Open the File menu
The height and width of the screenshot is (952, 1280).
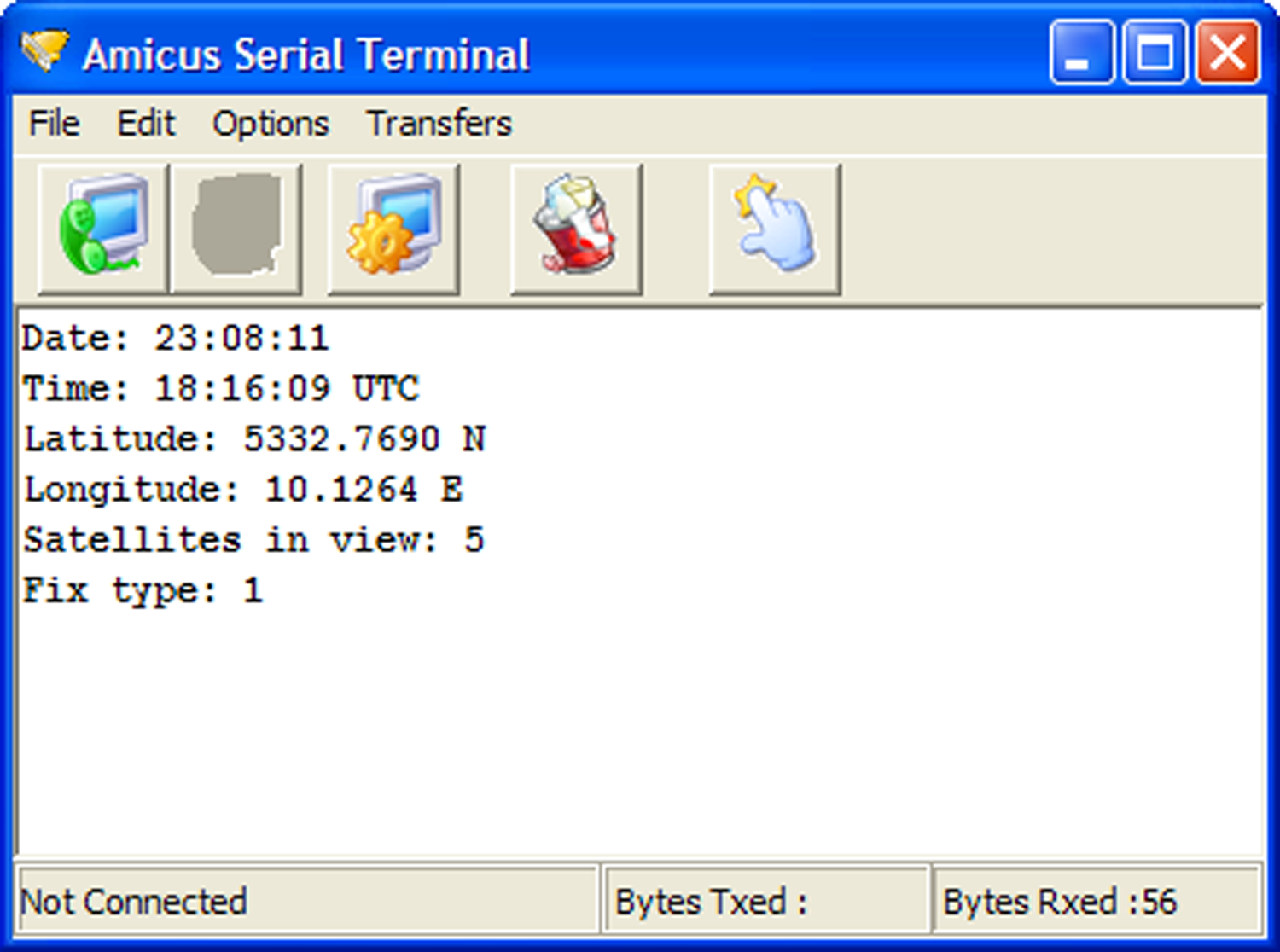tap(55, 124)
